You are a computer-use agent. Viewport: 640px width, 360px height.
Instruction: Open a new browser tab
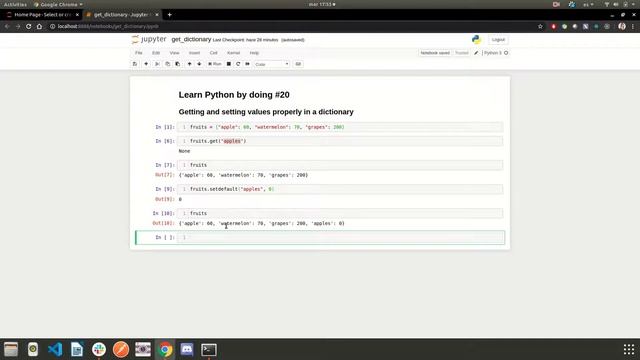click(x=169, y=15)
